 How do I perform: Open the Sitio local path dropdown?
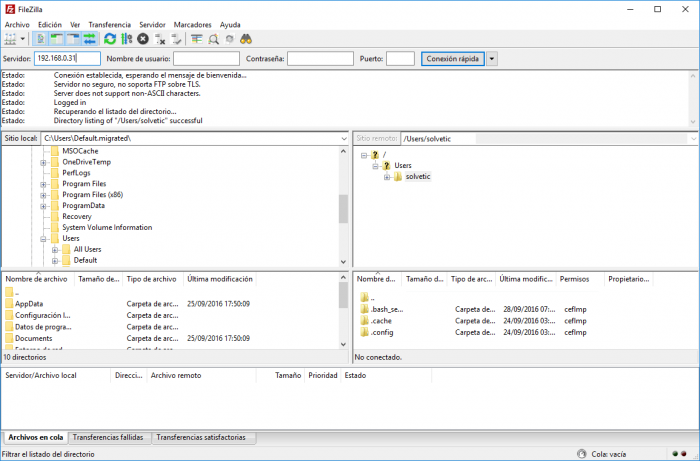point(344,139)
